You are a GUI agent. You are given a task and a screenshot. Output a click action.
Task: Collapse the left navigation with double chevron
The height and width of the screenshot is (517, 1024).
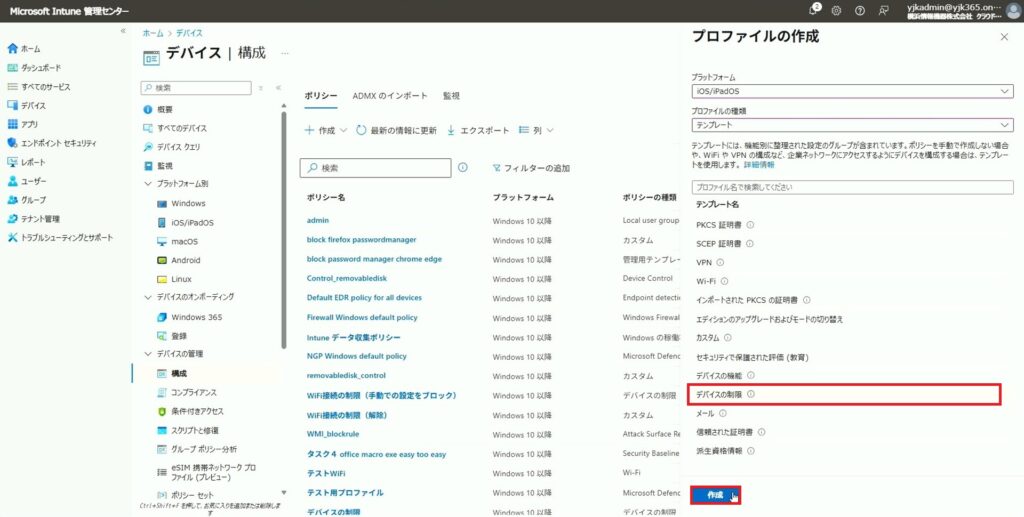click(123, 31)
